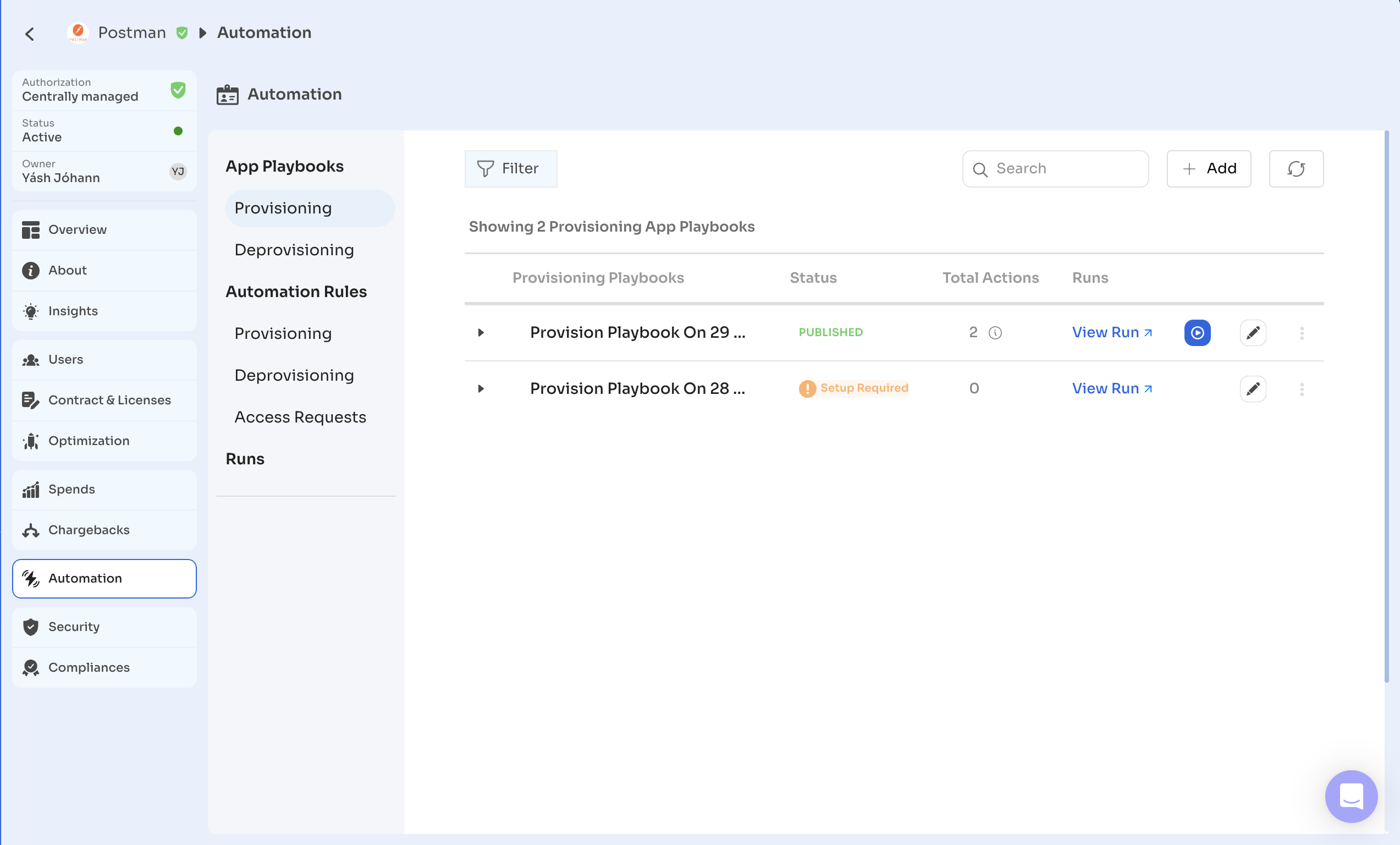Select Automation in the sidebar
Viewport: 1400px width, 845px height.
pos(104,579)
